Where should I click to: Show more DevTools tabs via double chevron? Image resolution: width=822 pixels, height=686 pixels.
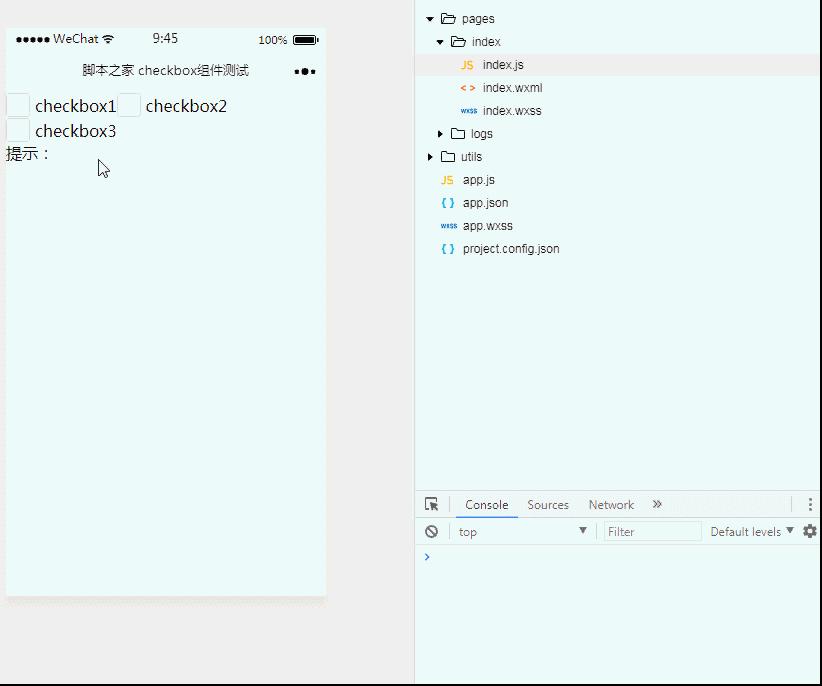click(x=657, y=504)
